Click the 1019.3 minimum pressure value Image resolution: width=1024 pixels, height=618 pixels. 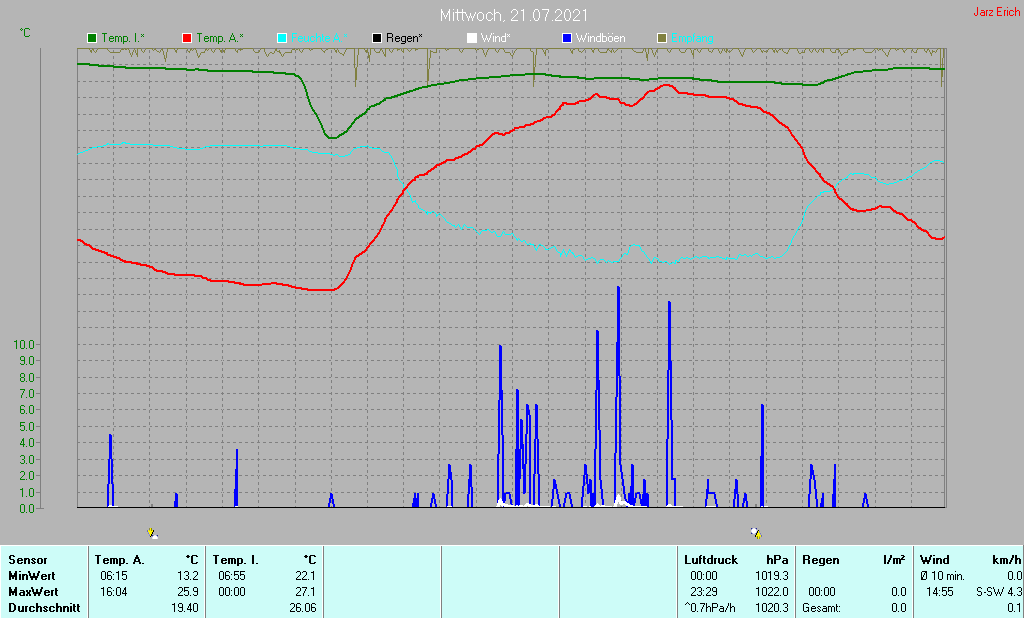(772, 576)
